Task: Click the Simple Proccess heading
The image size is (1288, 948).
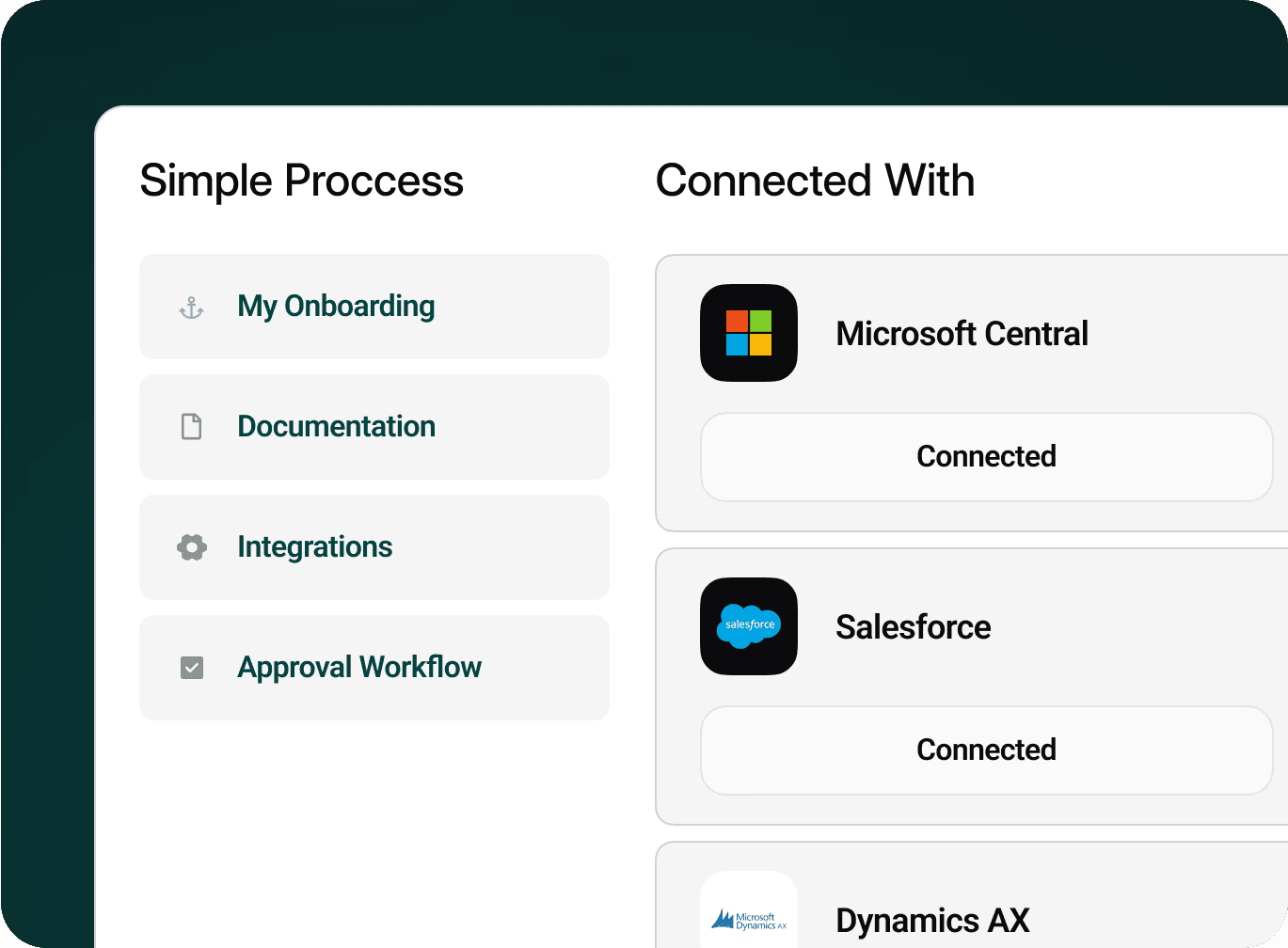Action: pyautogui.click(x=302, y=181)
